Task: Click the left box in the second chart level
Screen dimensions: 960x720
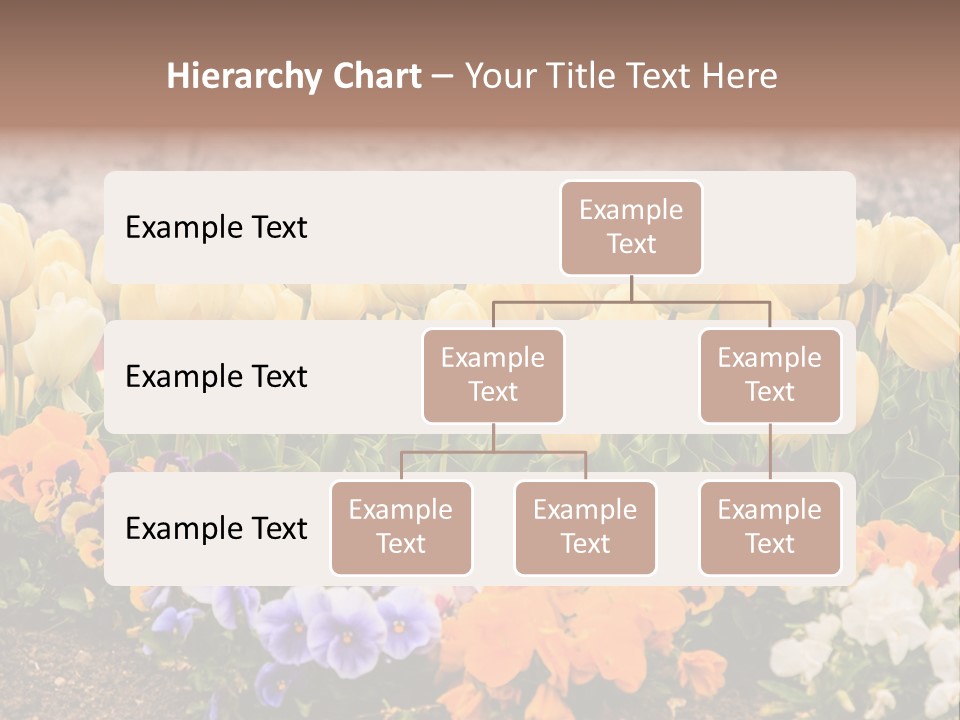Action: pyautogui.click(x=493, y=376)
